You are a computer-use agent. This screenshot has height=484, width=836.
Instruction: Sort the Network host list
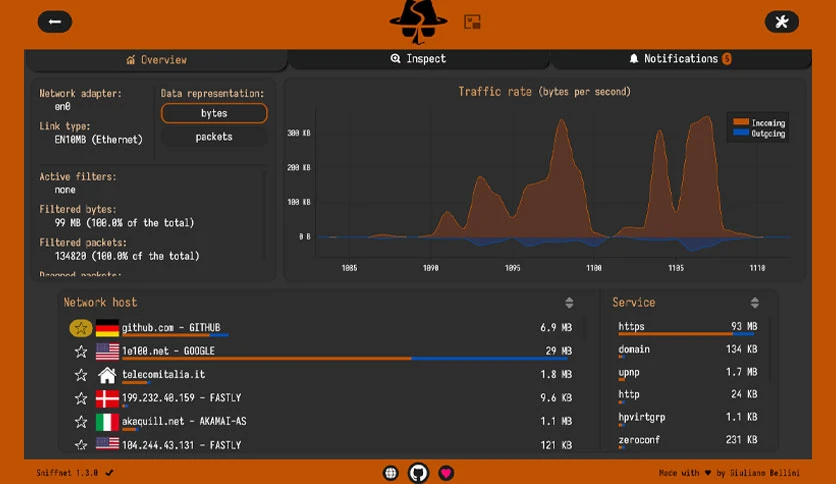[x=569, y=303]
